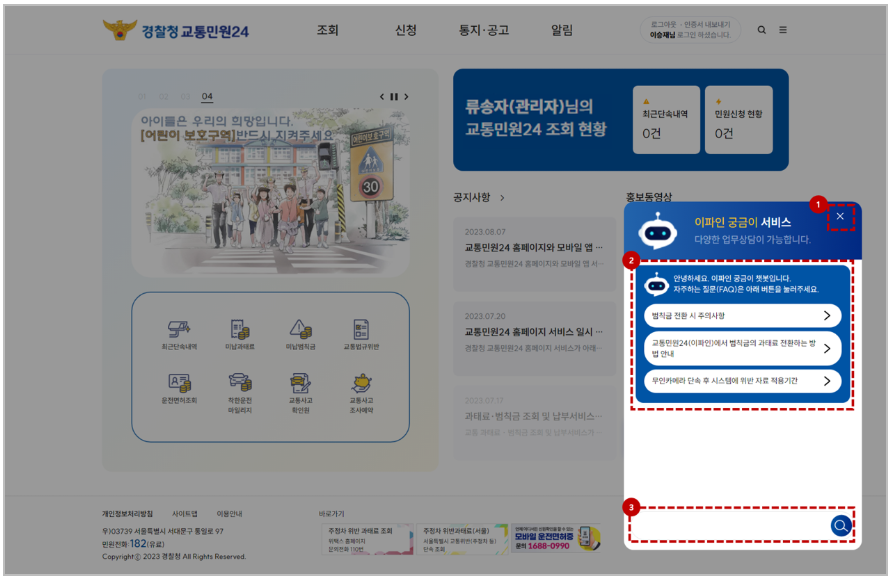Click the chatbot robot logo in header
Image resolution: width=892 pixels, height=579 pixels.
coord(658,231)
